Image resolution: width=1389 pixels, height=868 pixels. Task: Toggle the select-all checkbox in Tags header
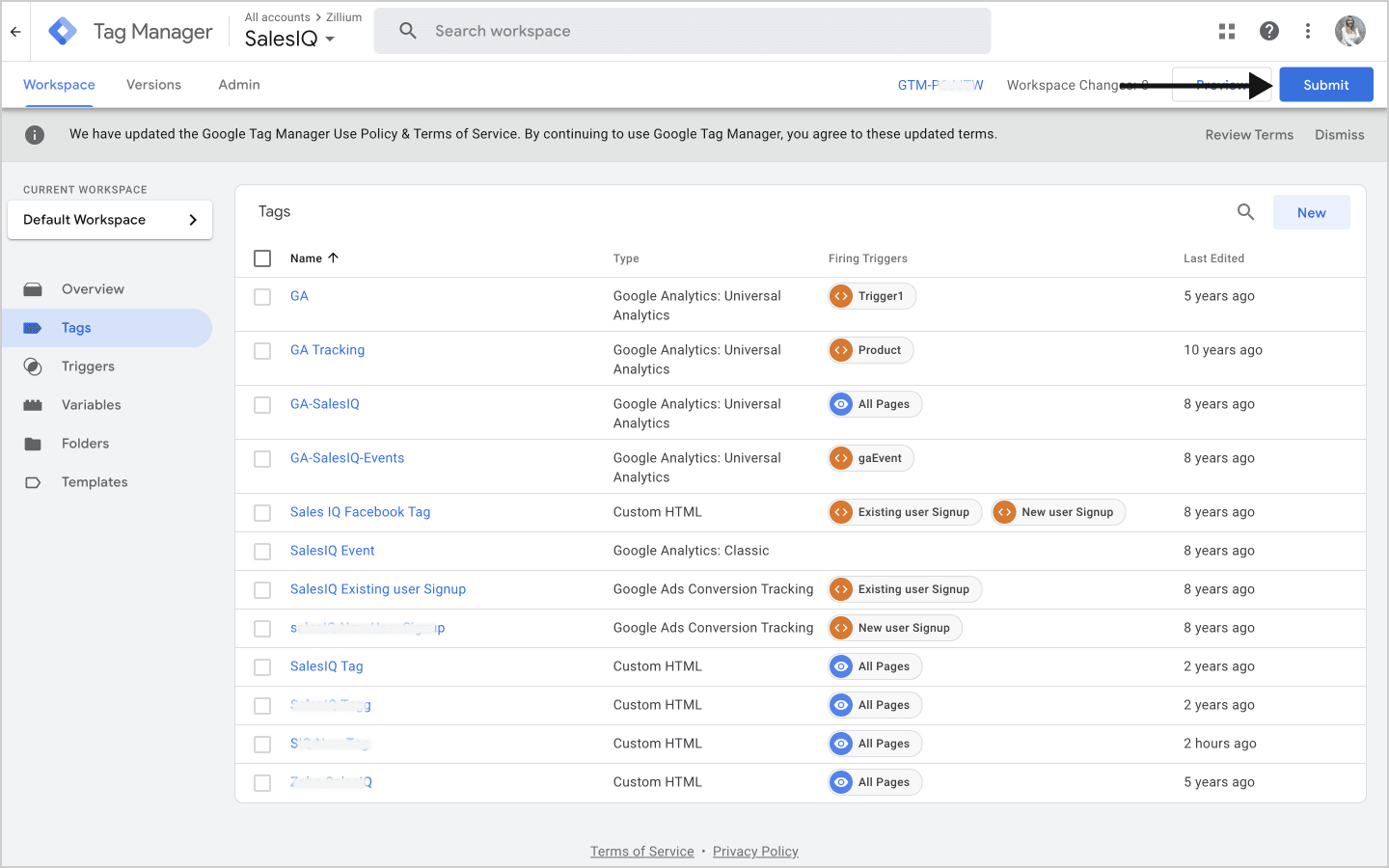point(262,258)
